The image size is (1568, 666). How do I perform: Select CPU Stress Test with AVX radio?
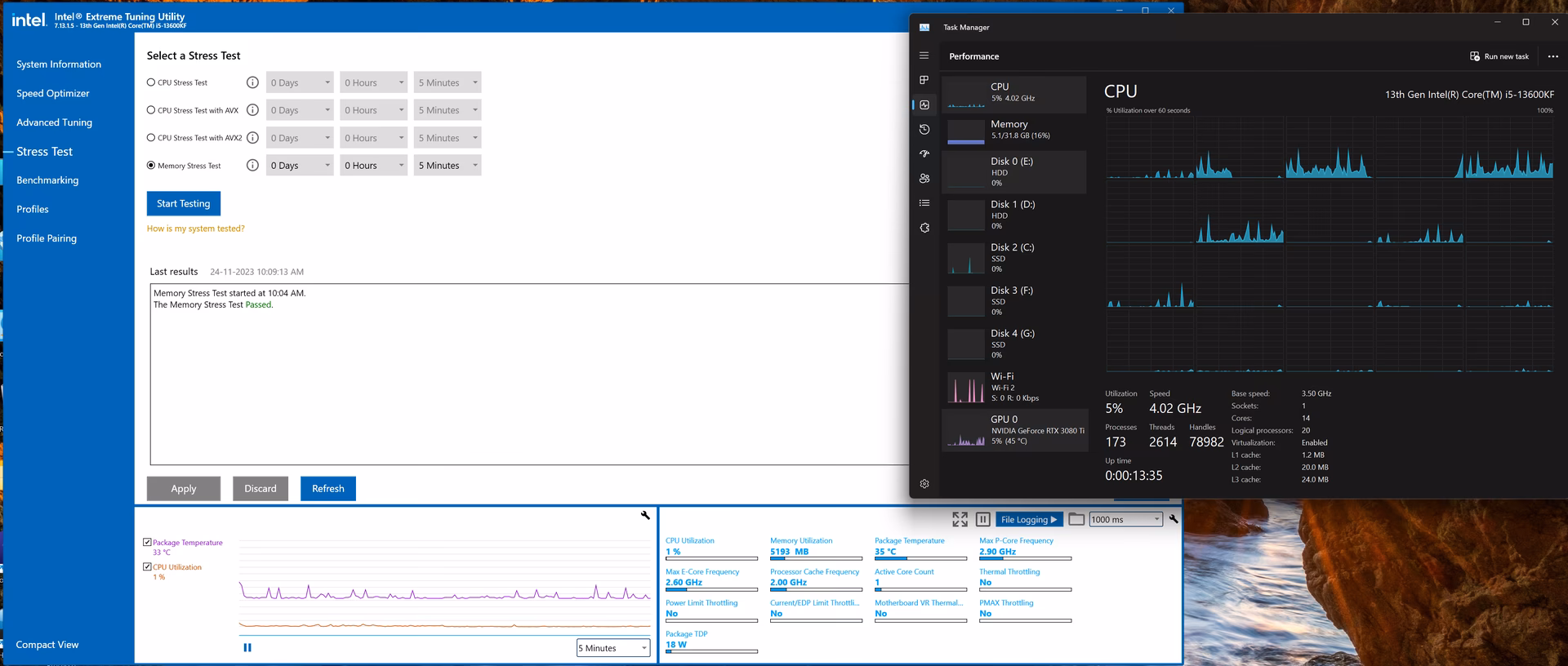click(x=151, y=110)
